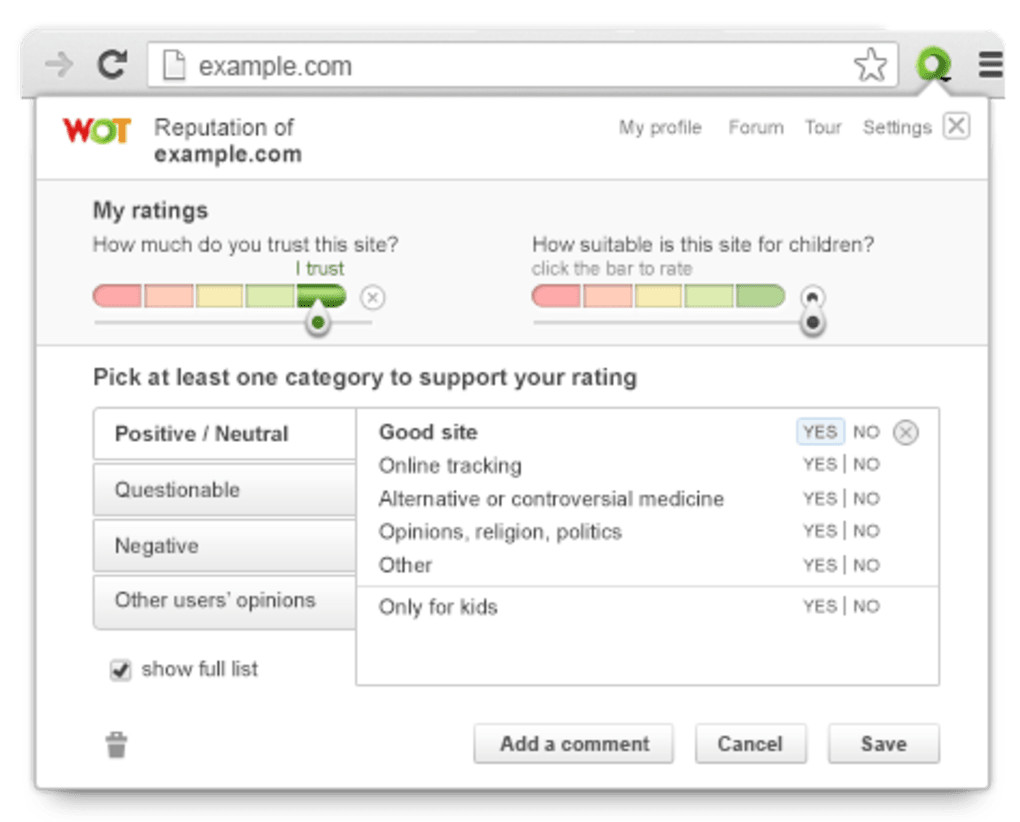
Task: Remove Good site category with circled X
Action: click(905, 432)
